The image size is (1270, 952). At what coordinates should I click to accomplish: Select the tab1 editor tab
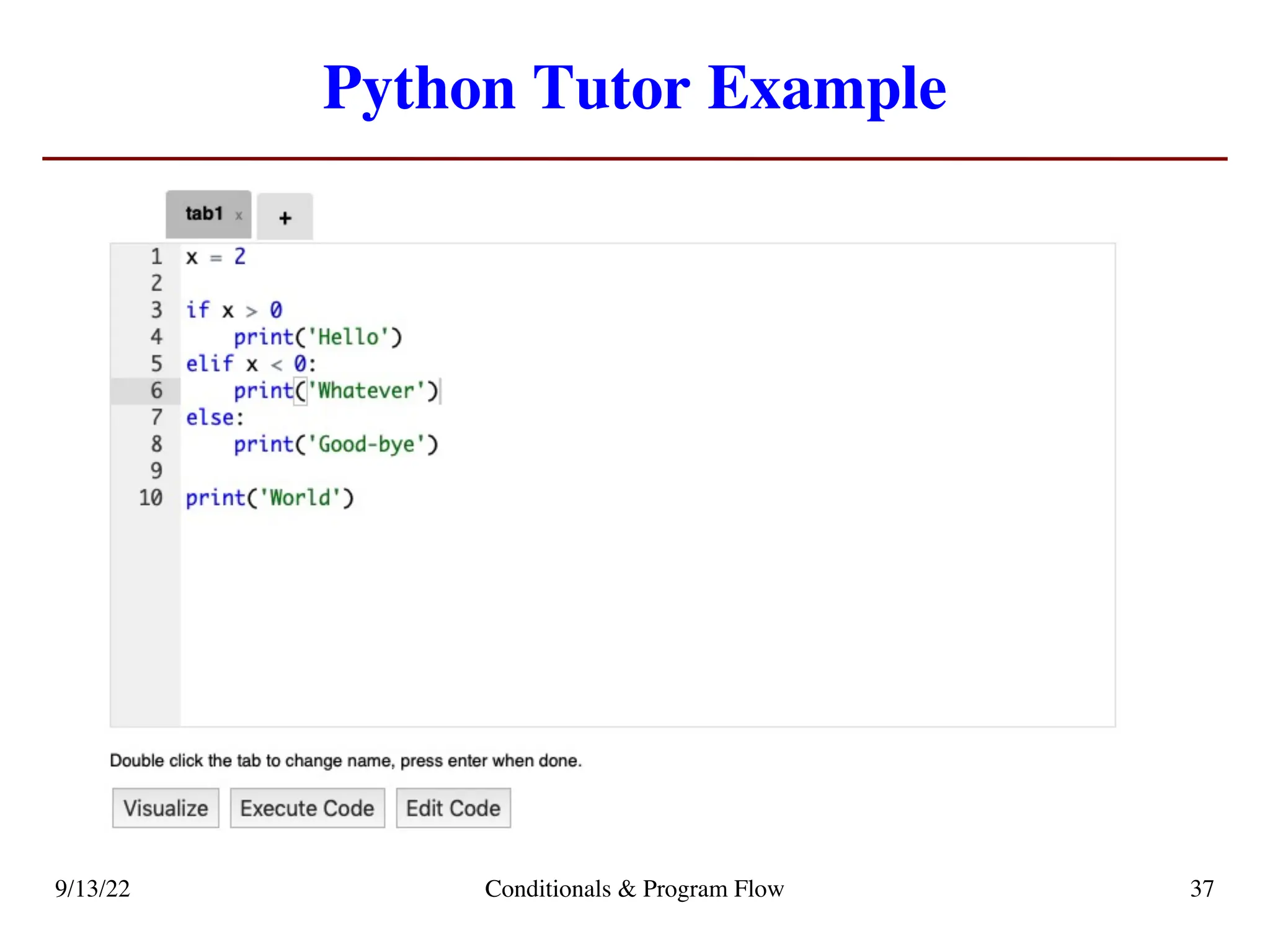pyautogui.click(x=208, y=214)
